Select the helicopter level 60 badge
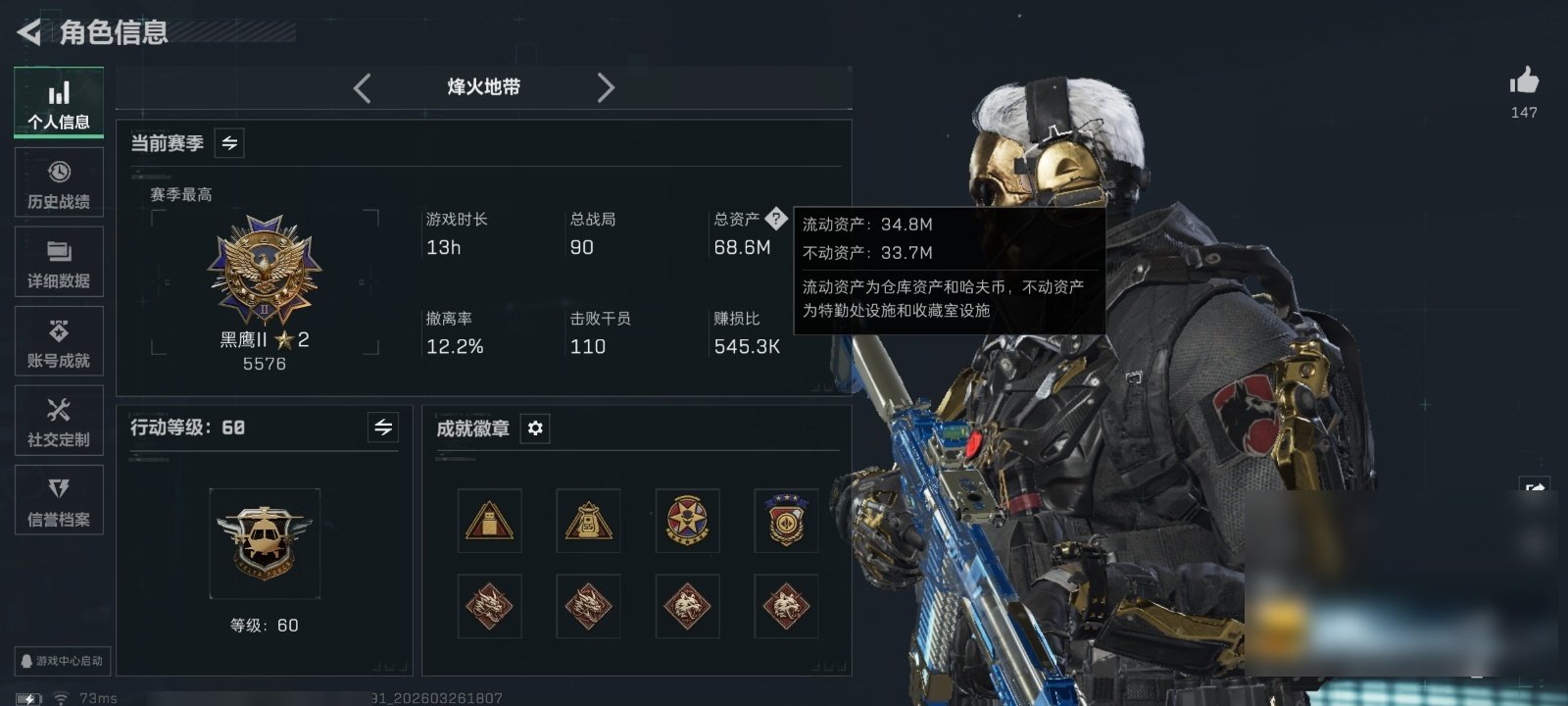Screen dimensions: 1568x706 [265, 543]
